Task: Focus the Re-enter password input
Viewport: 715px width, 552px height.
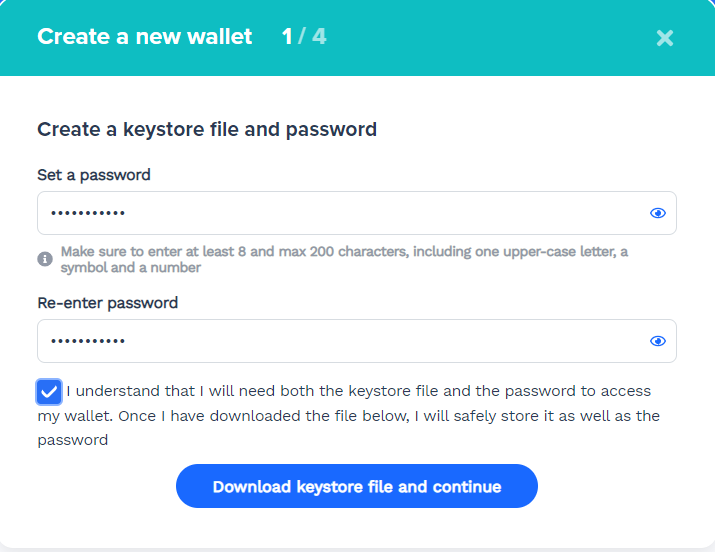Action: 357,341
